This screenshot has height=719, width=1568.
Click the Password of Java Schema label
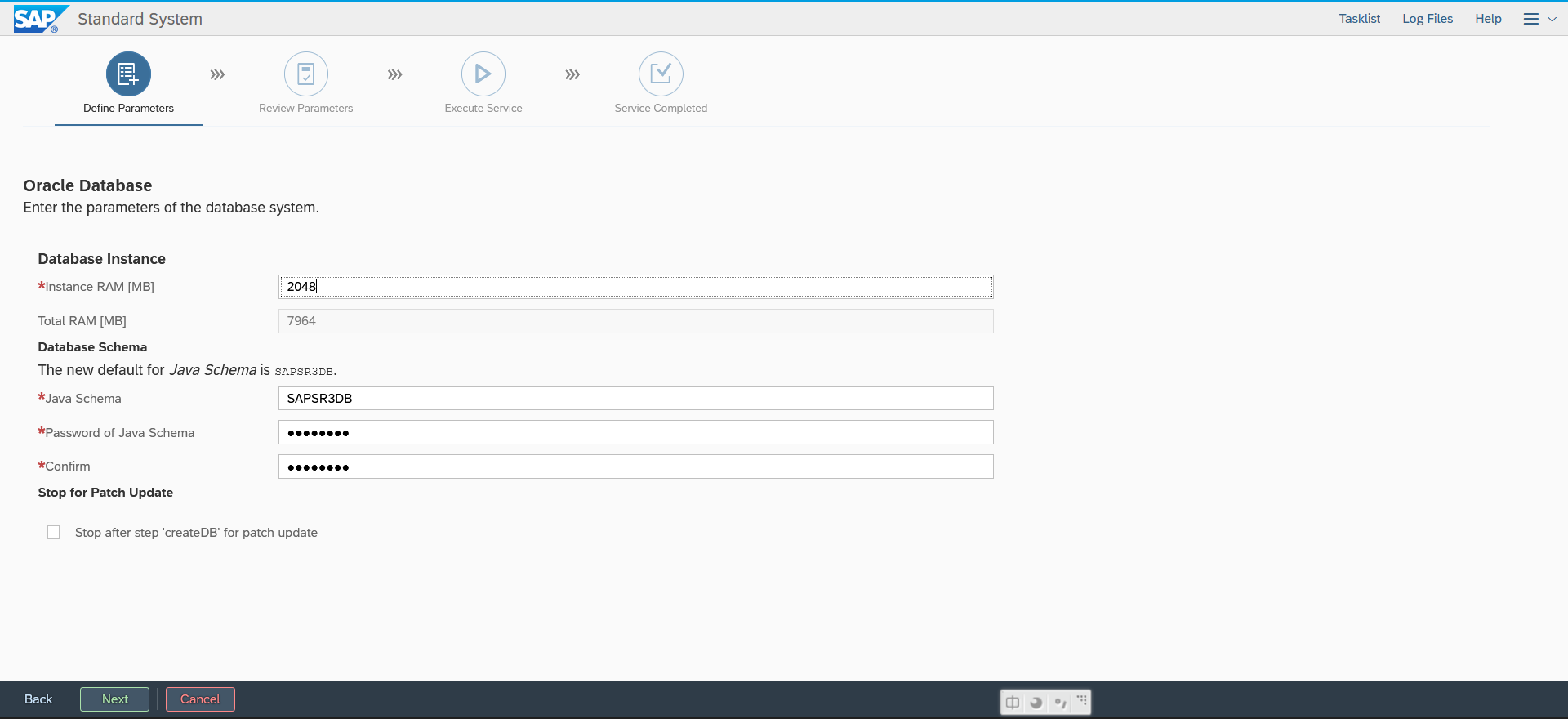(116, 432)
